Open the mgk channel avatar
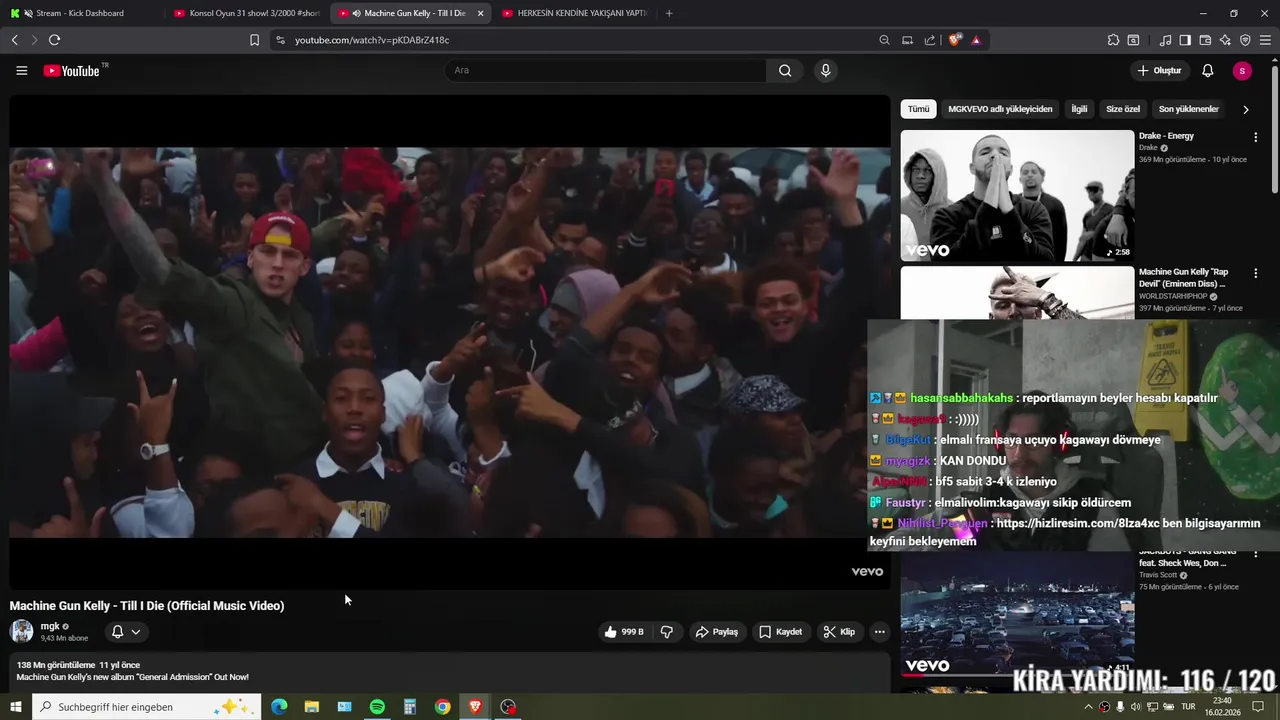1280x720 pixels. coord(21,631)
